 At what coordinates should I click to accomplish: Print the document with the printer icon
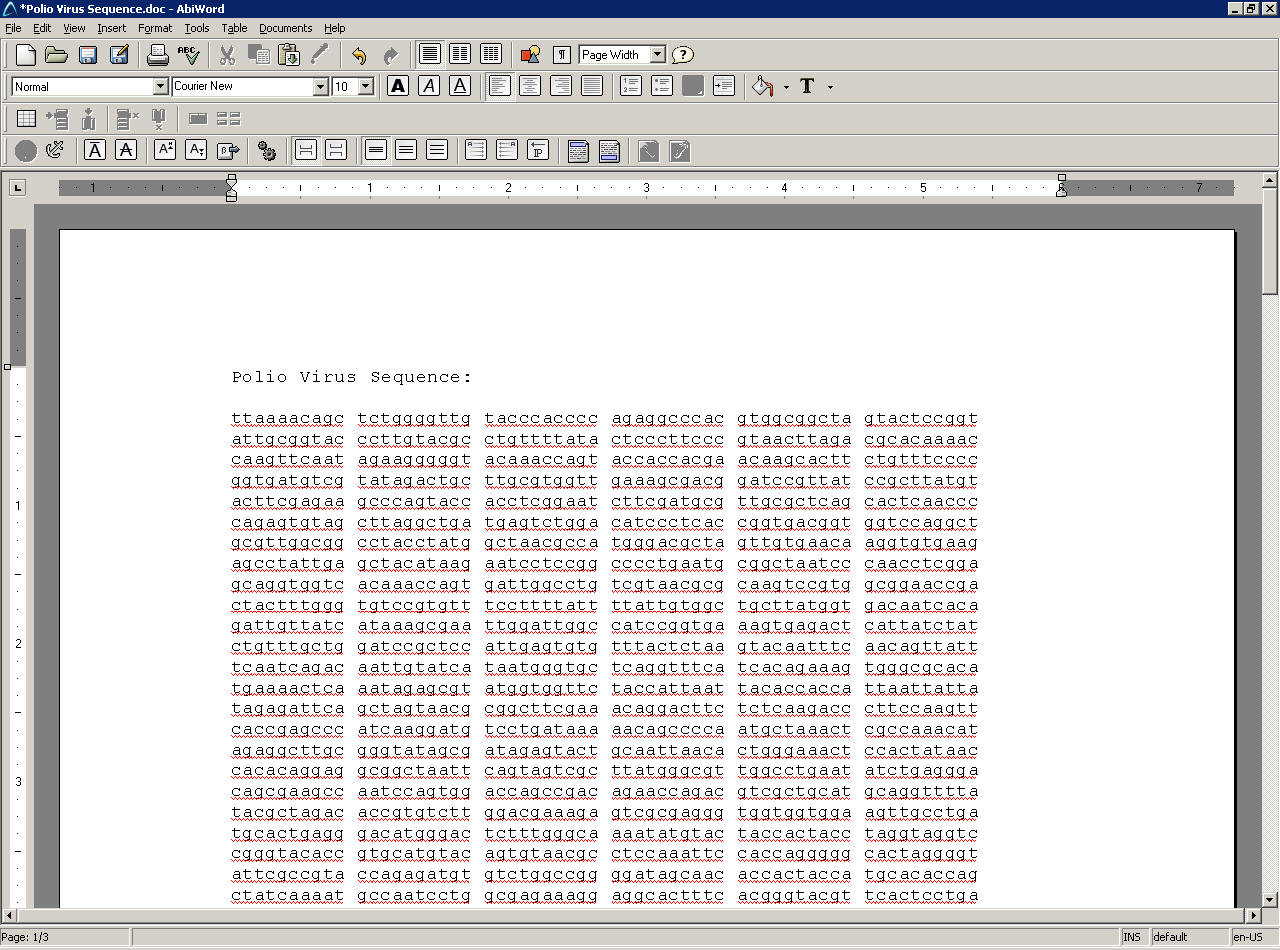point(157,55)
